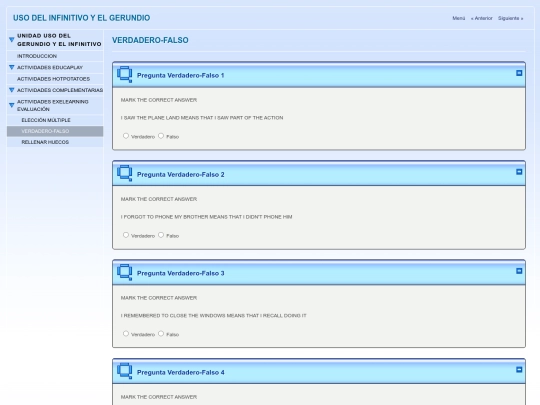Screen dimensions: 540x405
Task: Open Actividades Educaplay in the sidebar
Action: click(x=50, y=68)
